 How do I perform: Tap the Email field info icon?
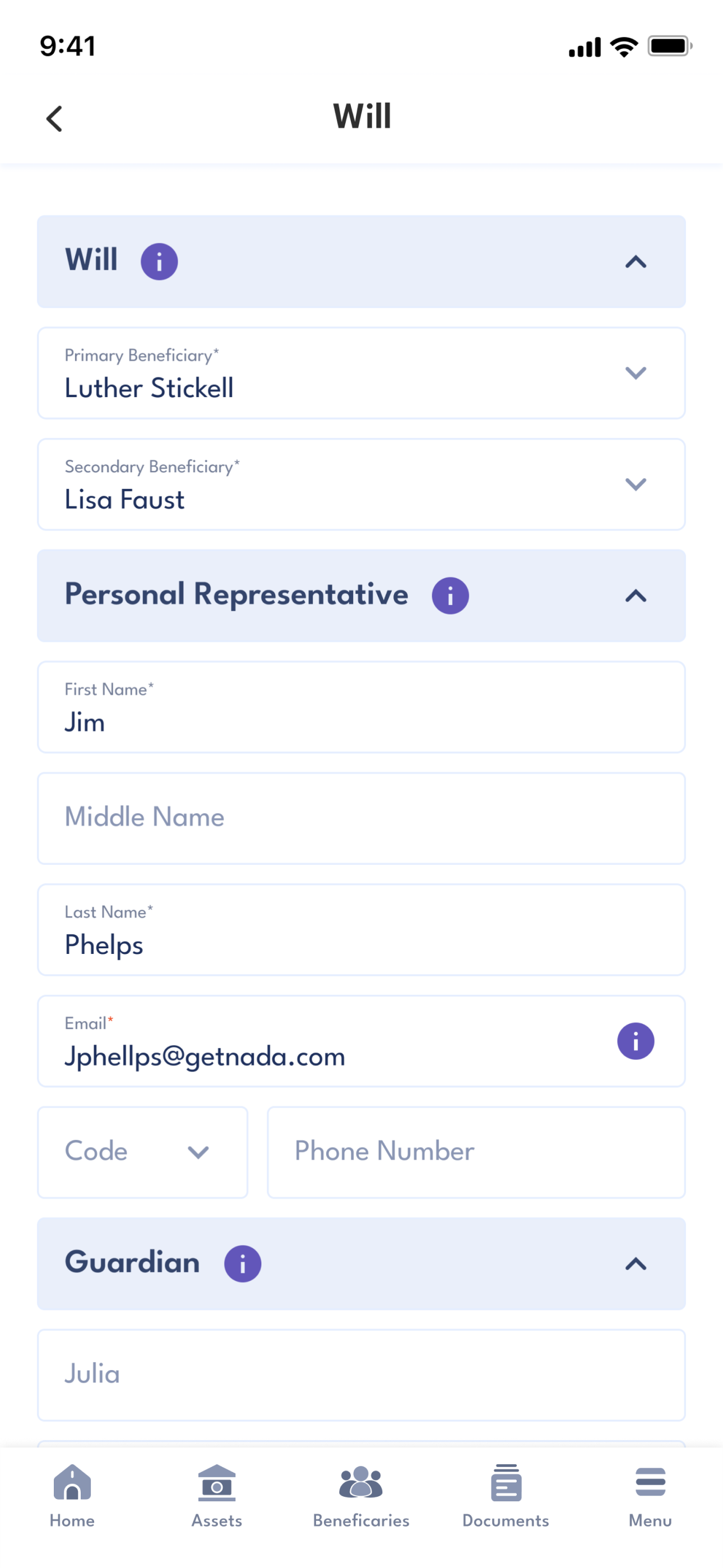pyautogui.click(x=636, y=1041)
